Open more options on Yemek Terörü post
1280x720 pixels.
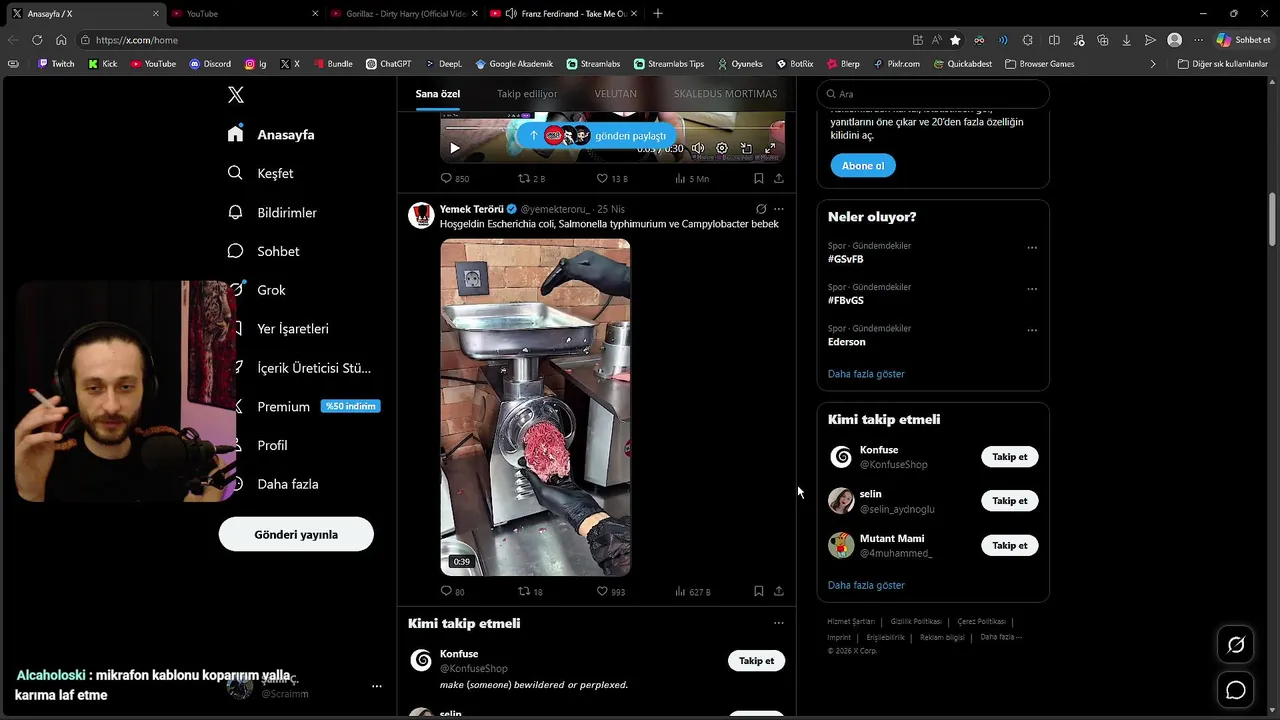(x=779, y=209)
